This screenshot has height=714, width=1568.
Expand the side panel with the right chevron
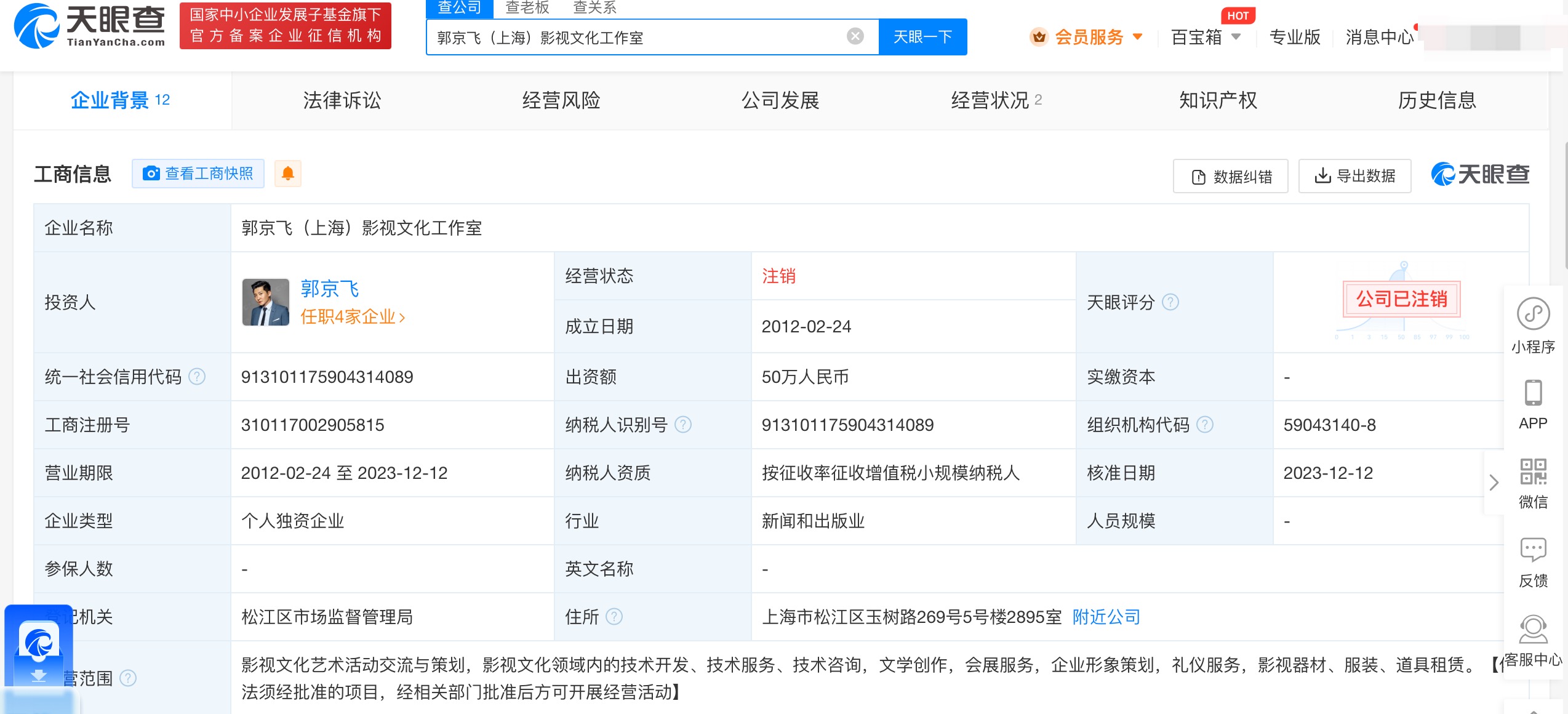1494,483
